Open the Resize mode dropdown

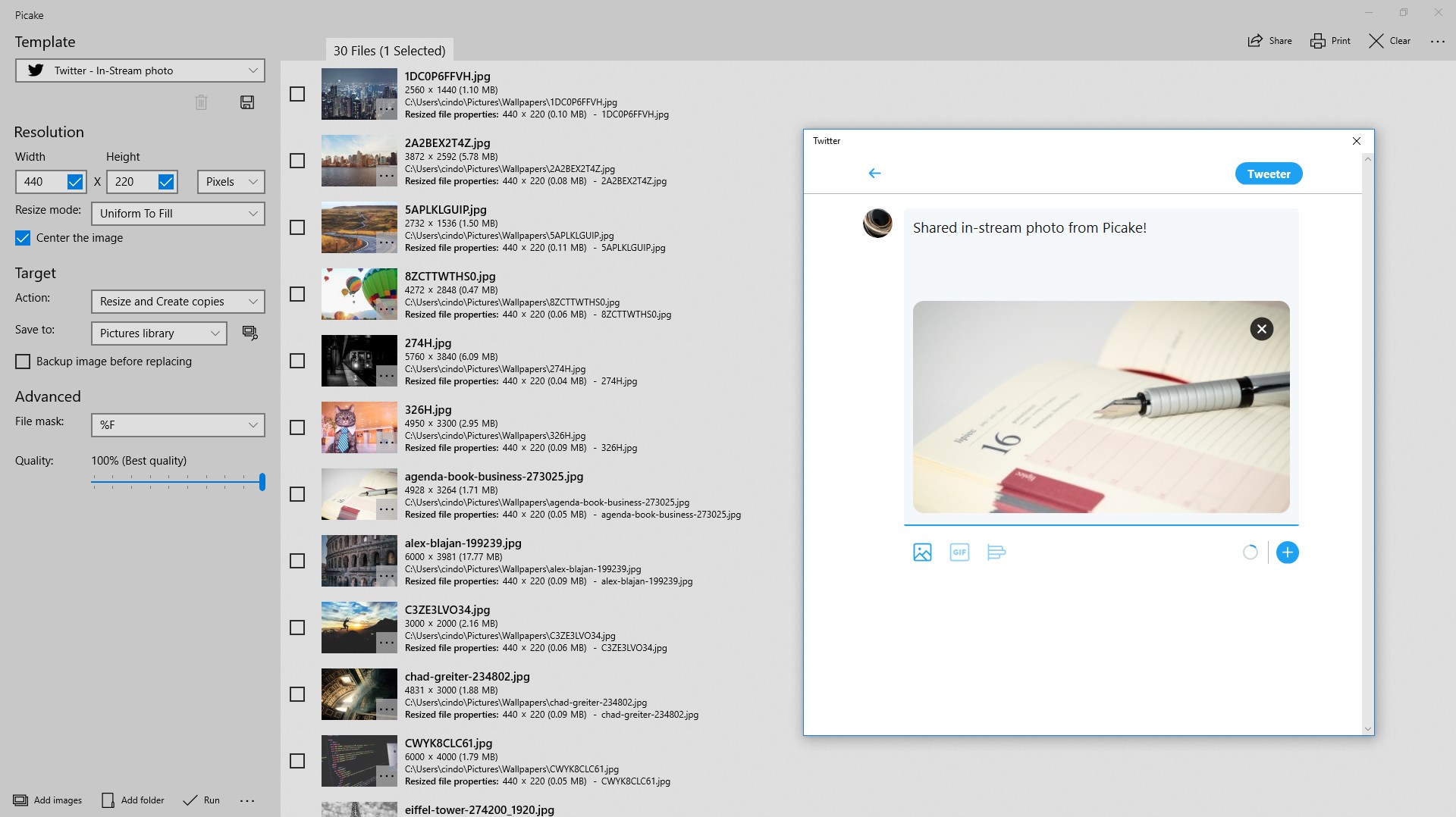178,214
